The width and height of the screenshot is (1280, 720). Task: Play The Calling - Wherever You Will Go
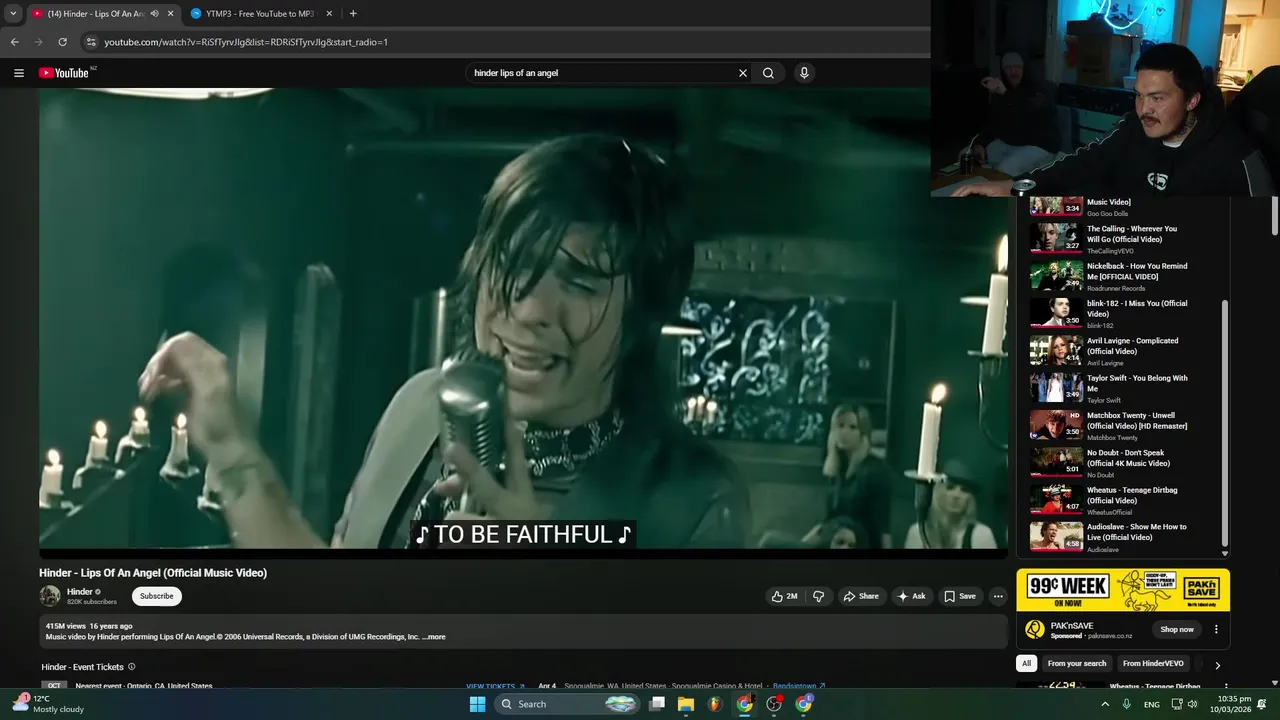pyautogui.click(x=1132, y=234)
